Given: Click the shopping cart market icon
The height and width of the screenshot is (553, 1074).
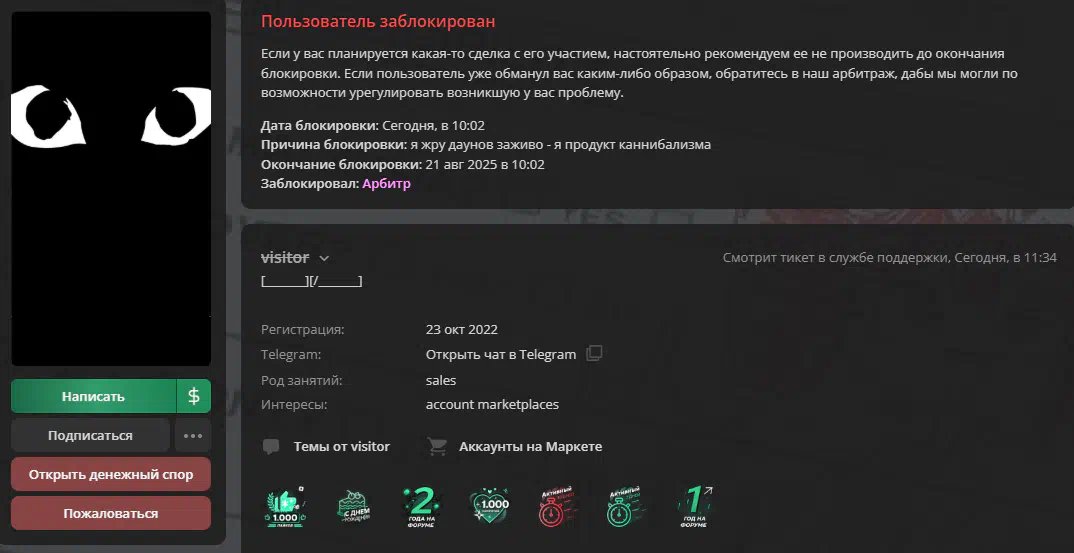Looking at the screenshot, I should [x=437, y=447].
